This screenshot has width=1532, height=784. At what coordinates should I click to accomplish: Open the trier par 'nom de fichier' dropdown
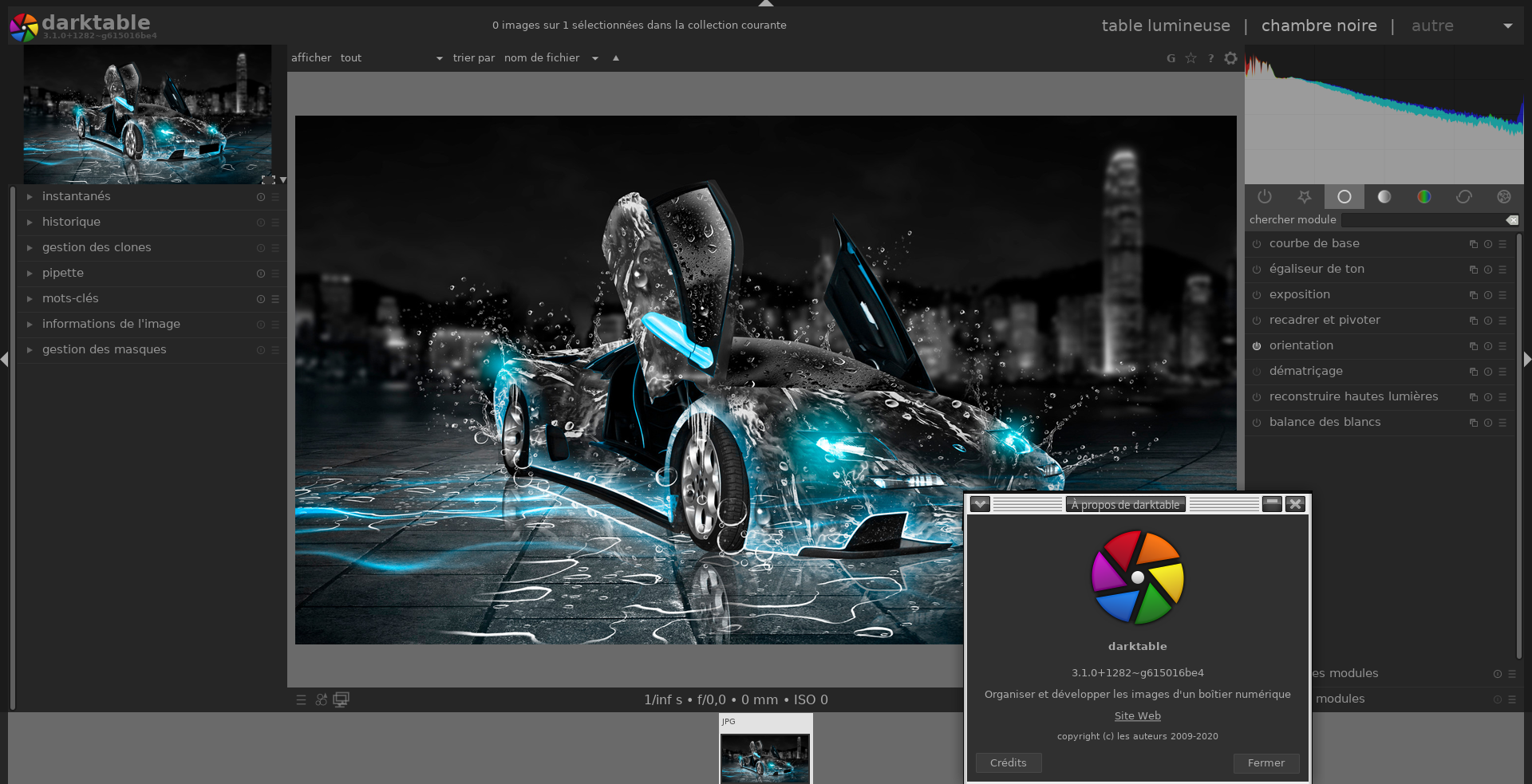point(551,58)
